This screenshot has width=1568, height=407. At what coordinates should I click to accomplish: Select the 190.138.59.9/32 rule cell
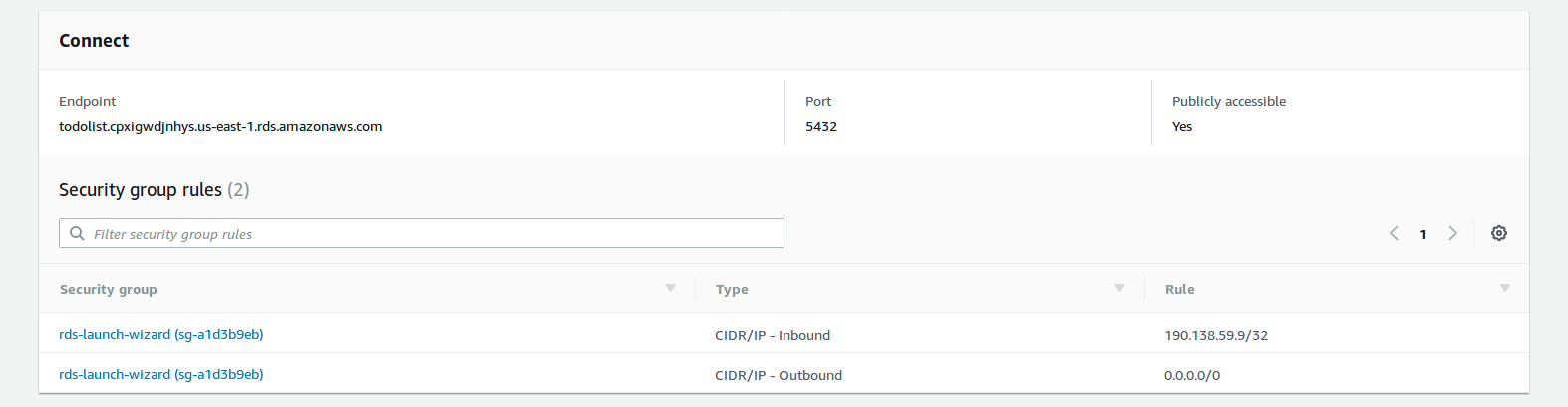[x=1215, y=336]
